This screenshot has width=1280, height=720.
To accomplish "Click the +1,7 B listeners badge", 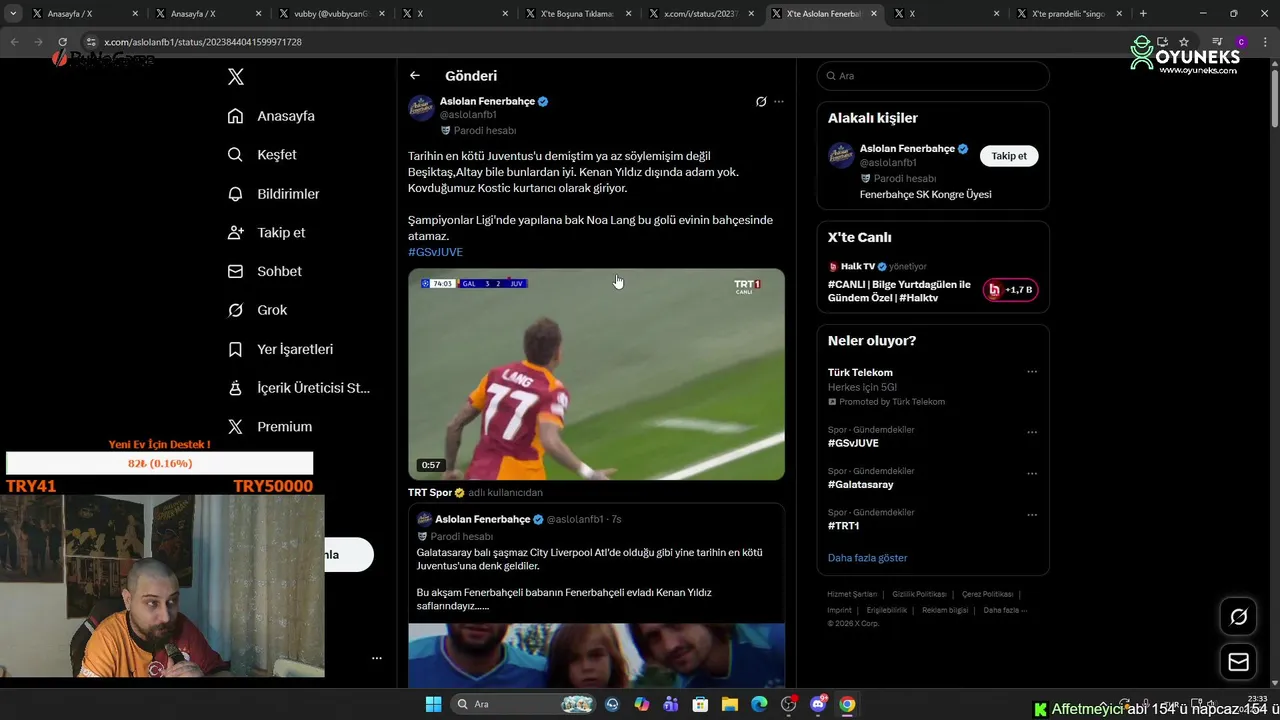I will tap(1010, 290).
